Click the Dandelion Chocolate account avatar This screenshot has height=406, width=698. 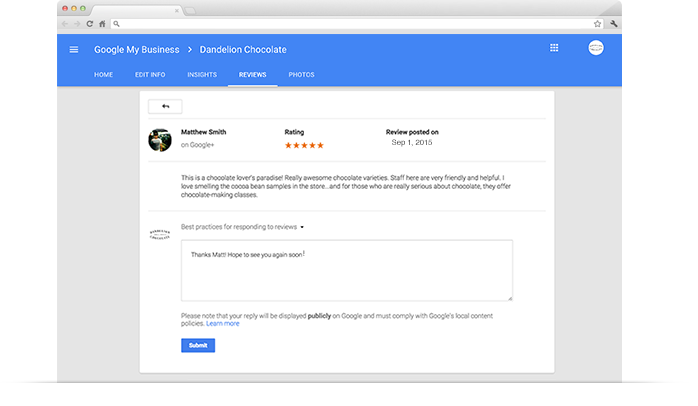pyautogui.click(x=596, y=49)
